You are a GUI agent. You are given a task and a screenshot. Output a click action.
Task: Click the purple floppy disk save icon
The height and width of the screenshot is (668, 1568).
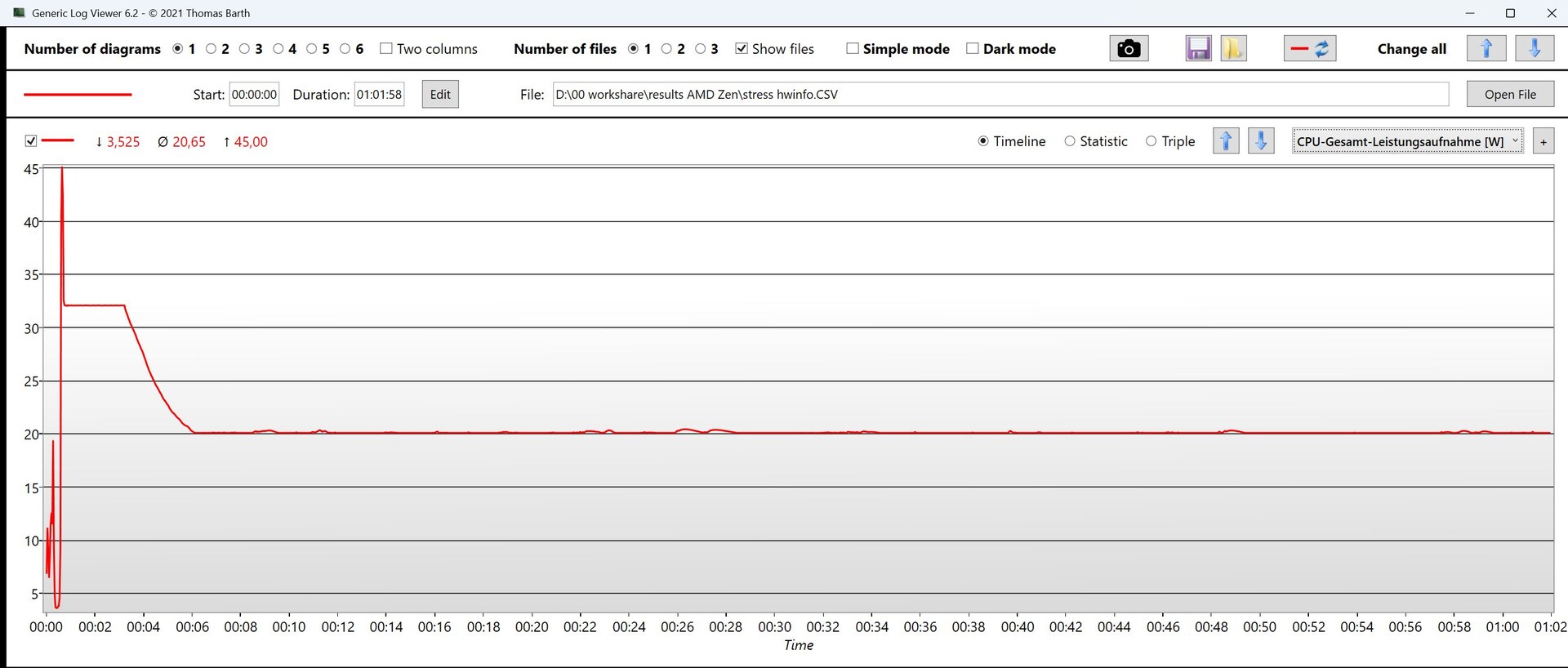pyautogui.click(x=1198, y=49)
